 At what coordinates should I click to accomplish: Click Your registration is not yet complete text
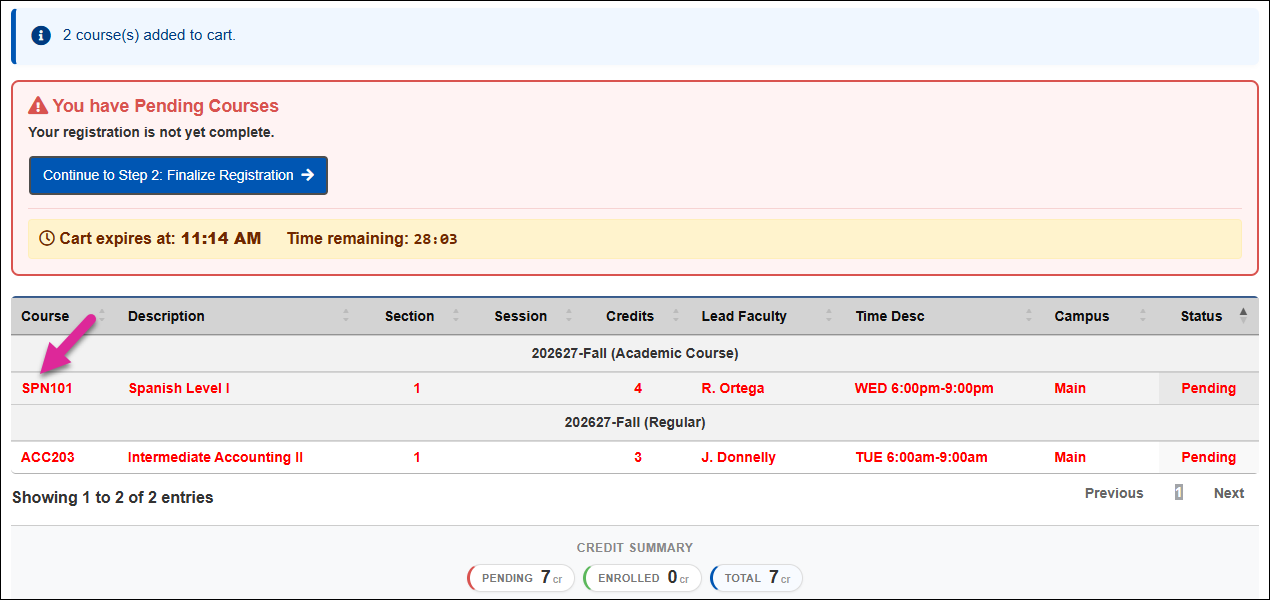coord(151,132)
